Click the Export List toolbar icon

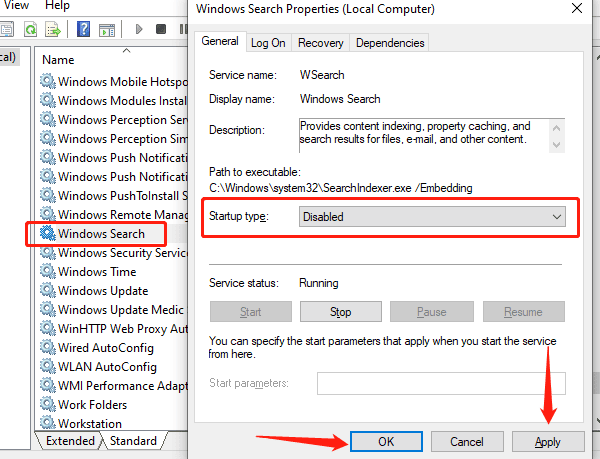(53, 29)
